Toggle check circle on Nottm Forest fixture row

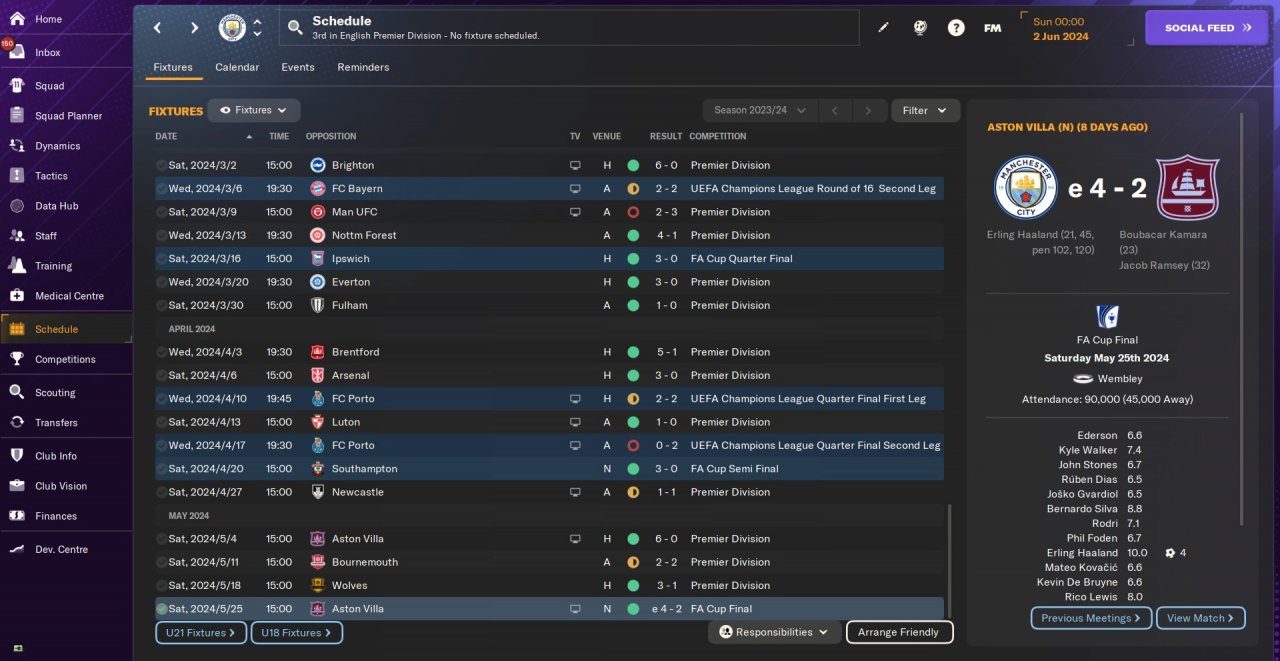[x=161, y=235]
